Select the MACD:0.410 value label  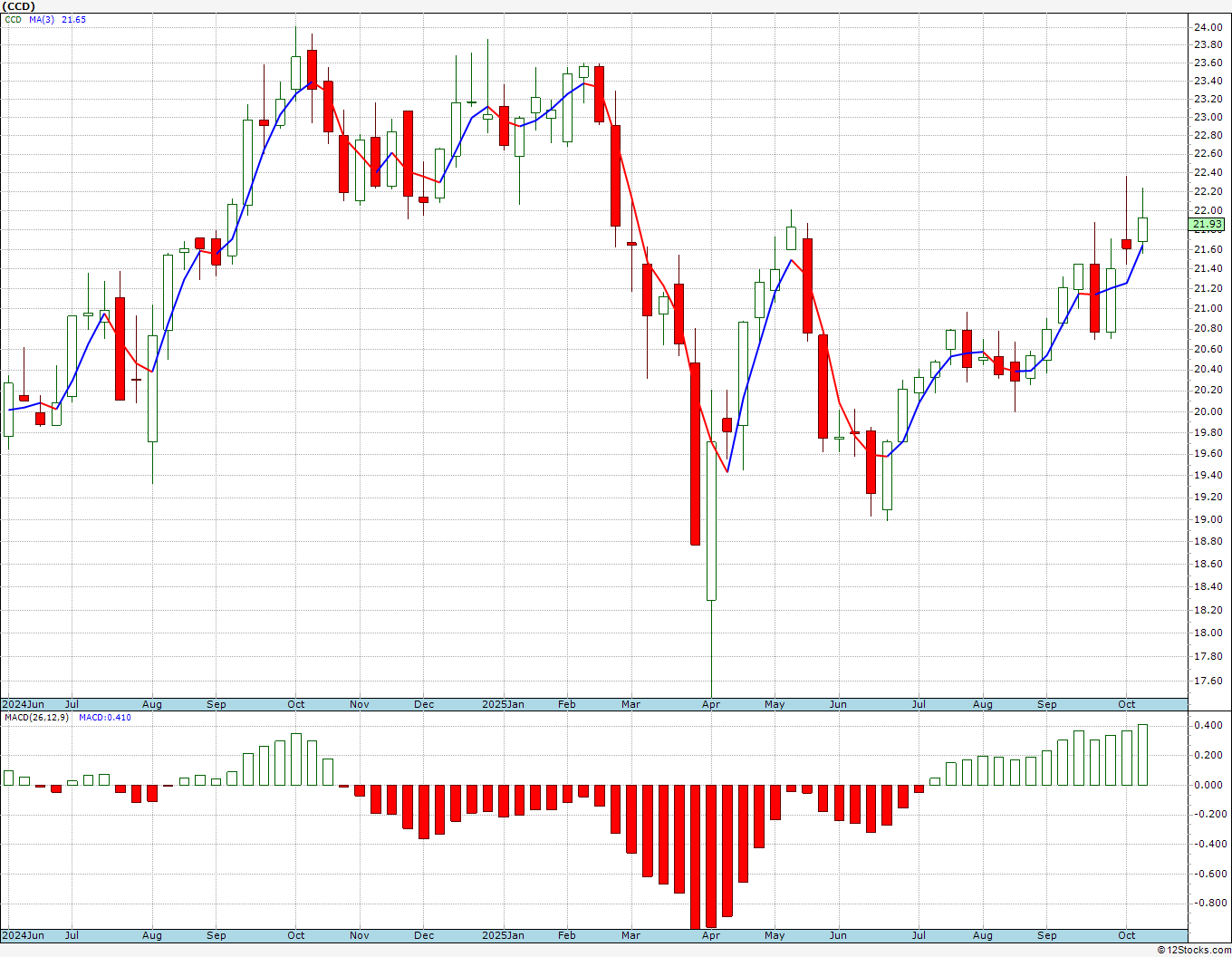104,717
